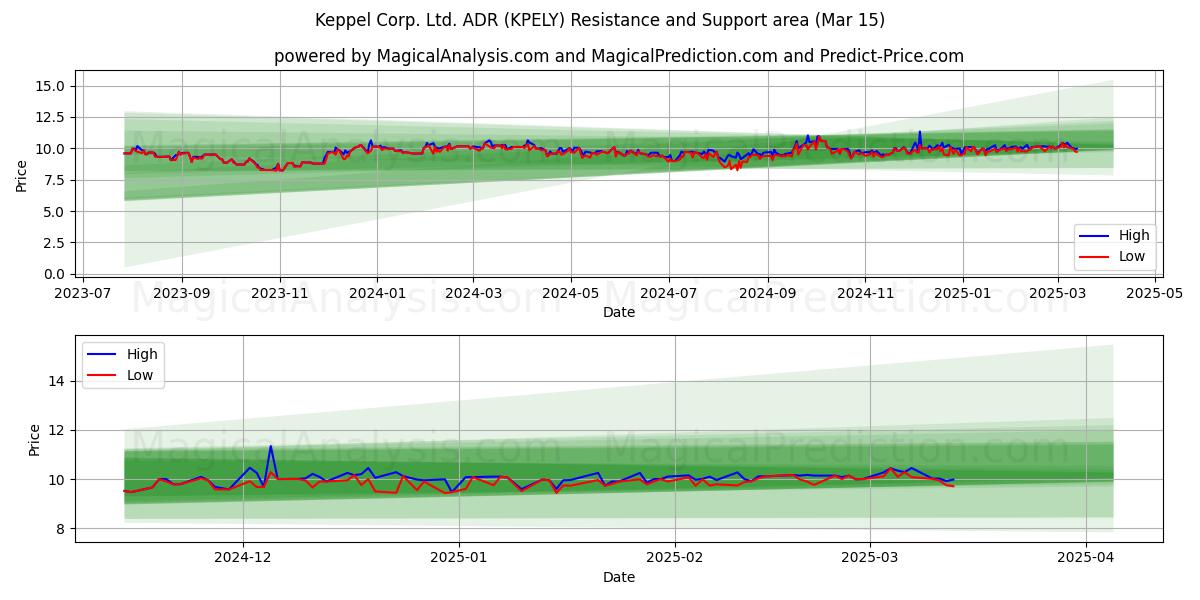Click the 'Price' axis title of the bottom chart
Screen dimensions: 1200x600
(x=36, y=440)
